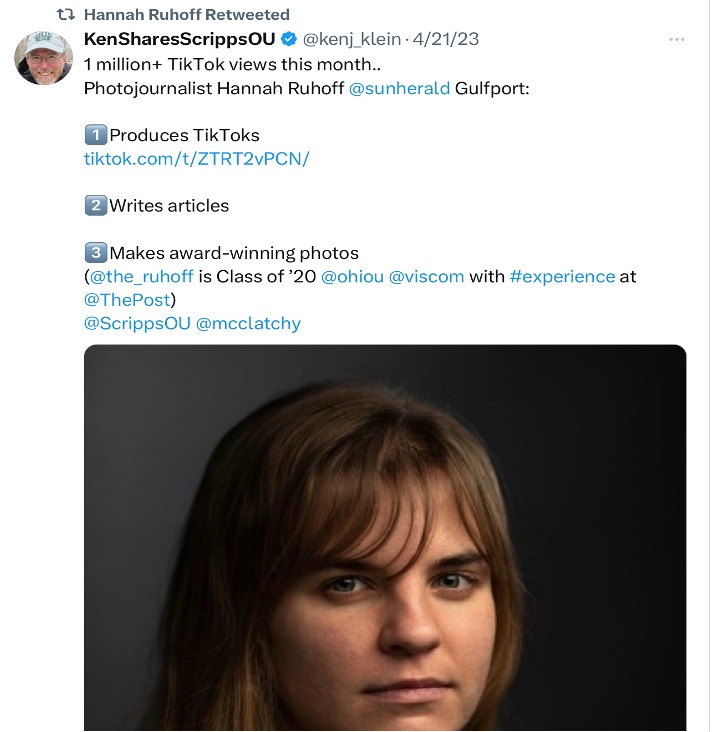Open the @sunherald mention
Viewport: 718px width, 732px height.
coord(398,88)
